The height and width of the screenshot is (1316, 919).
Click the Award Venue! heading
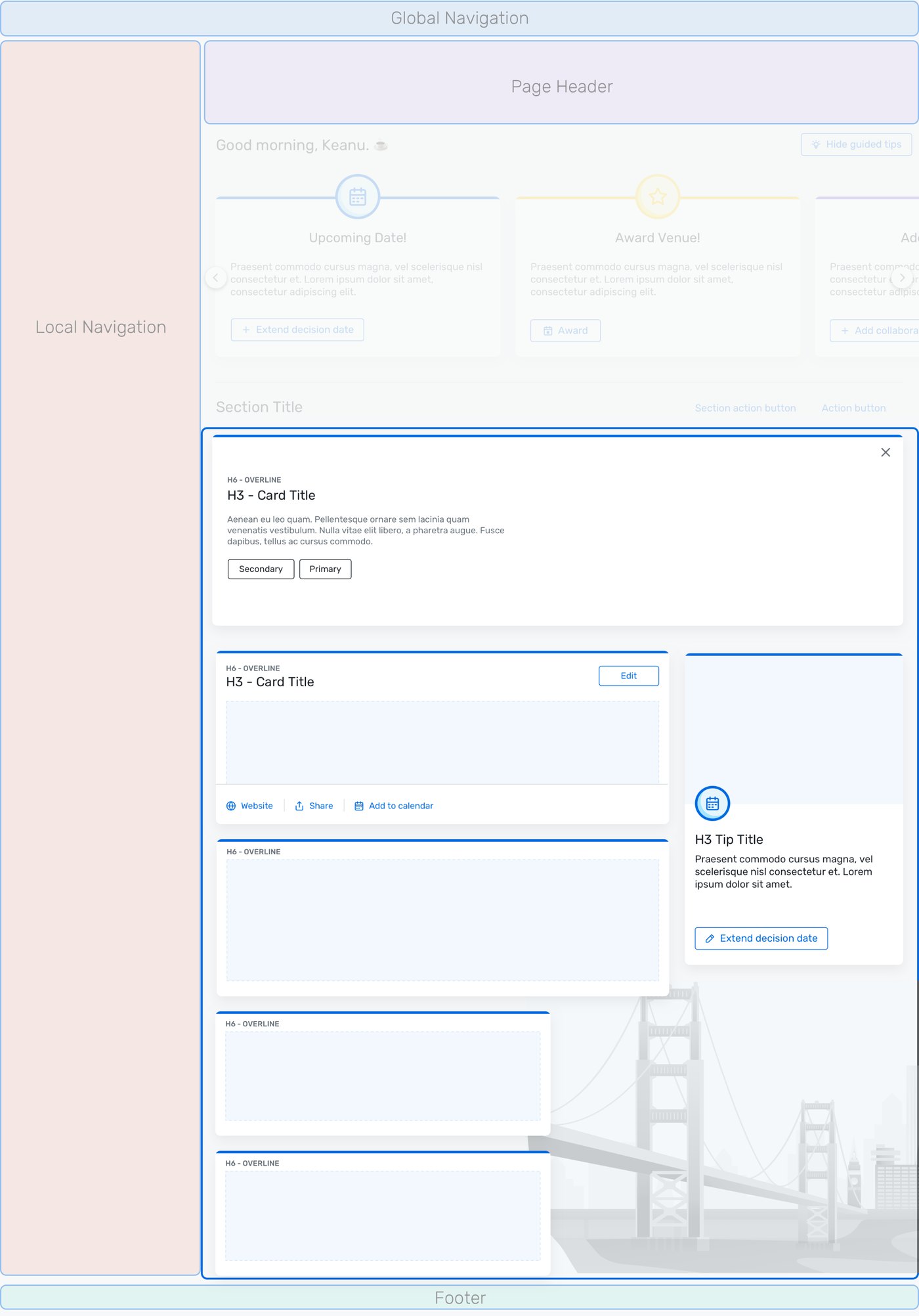pos(658,238)
